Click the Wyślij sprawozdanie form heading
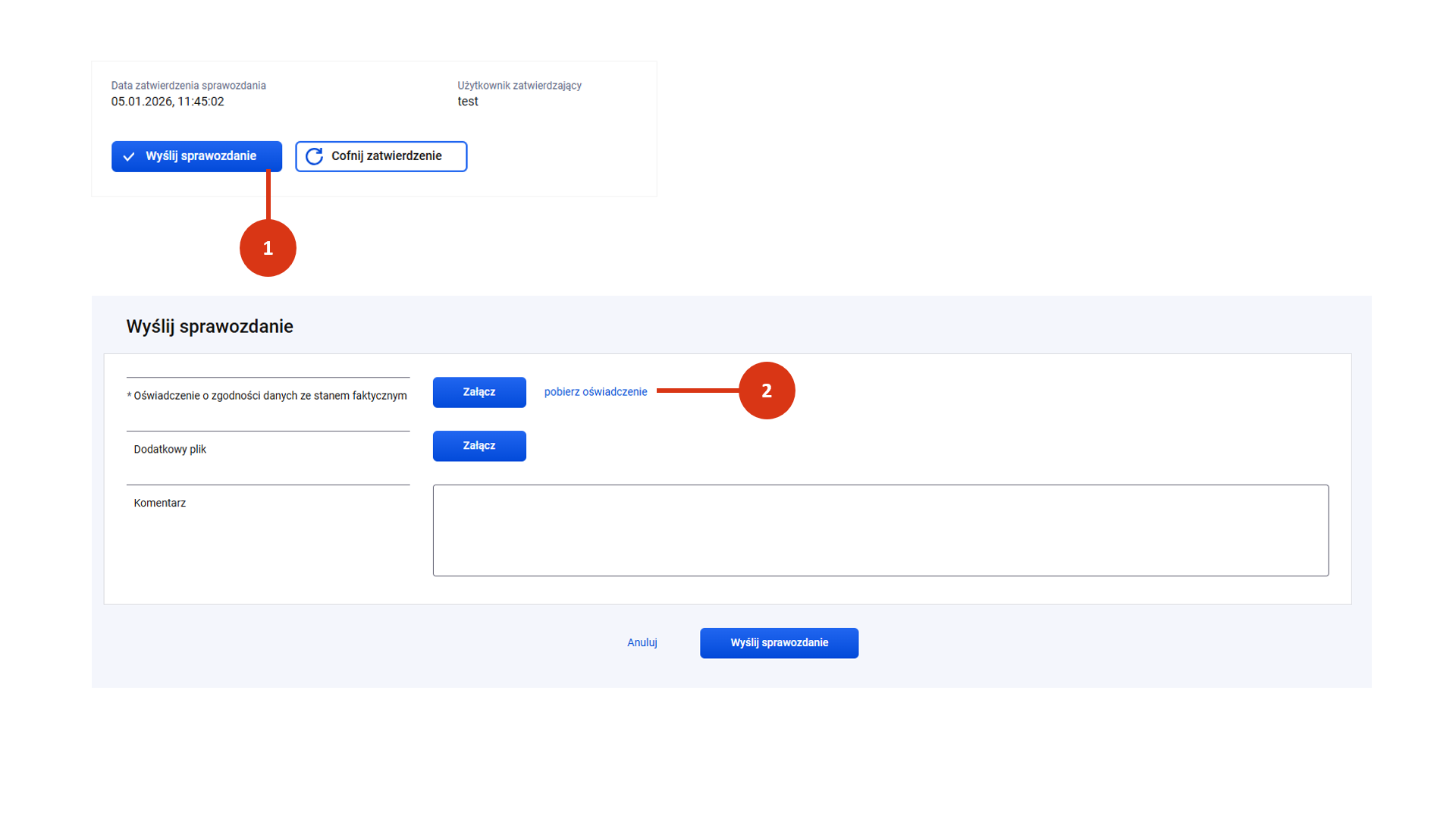 [209, 327]
